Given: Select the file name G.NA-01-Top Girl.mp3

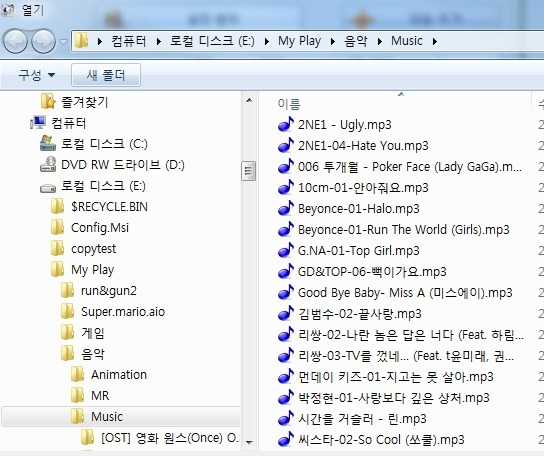Looking at the screenshot, I should (359, 251).
